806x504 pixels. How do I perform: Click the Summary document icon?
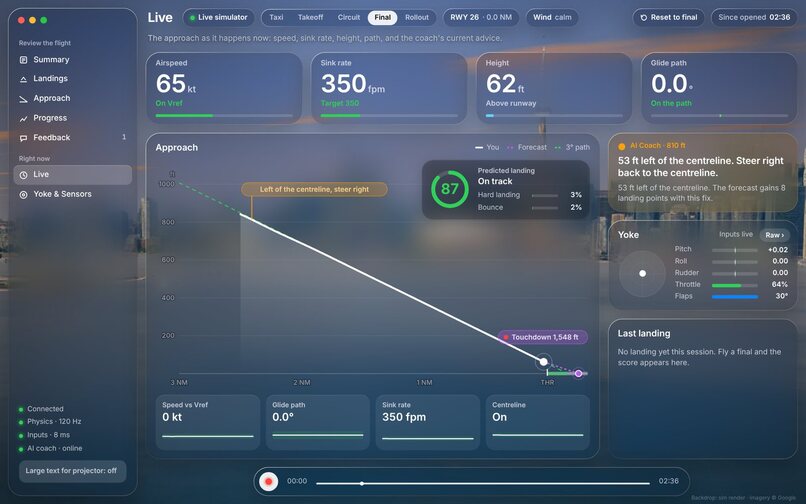coord(23,60)
